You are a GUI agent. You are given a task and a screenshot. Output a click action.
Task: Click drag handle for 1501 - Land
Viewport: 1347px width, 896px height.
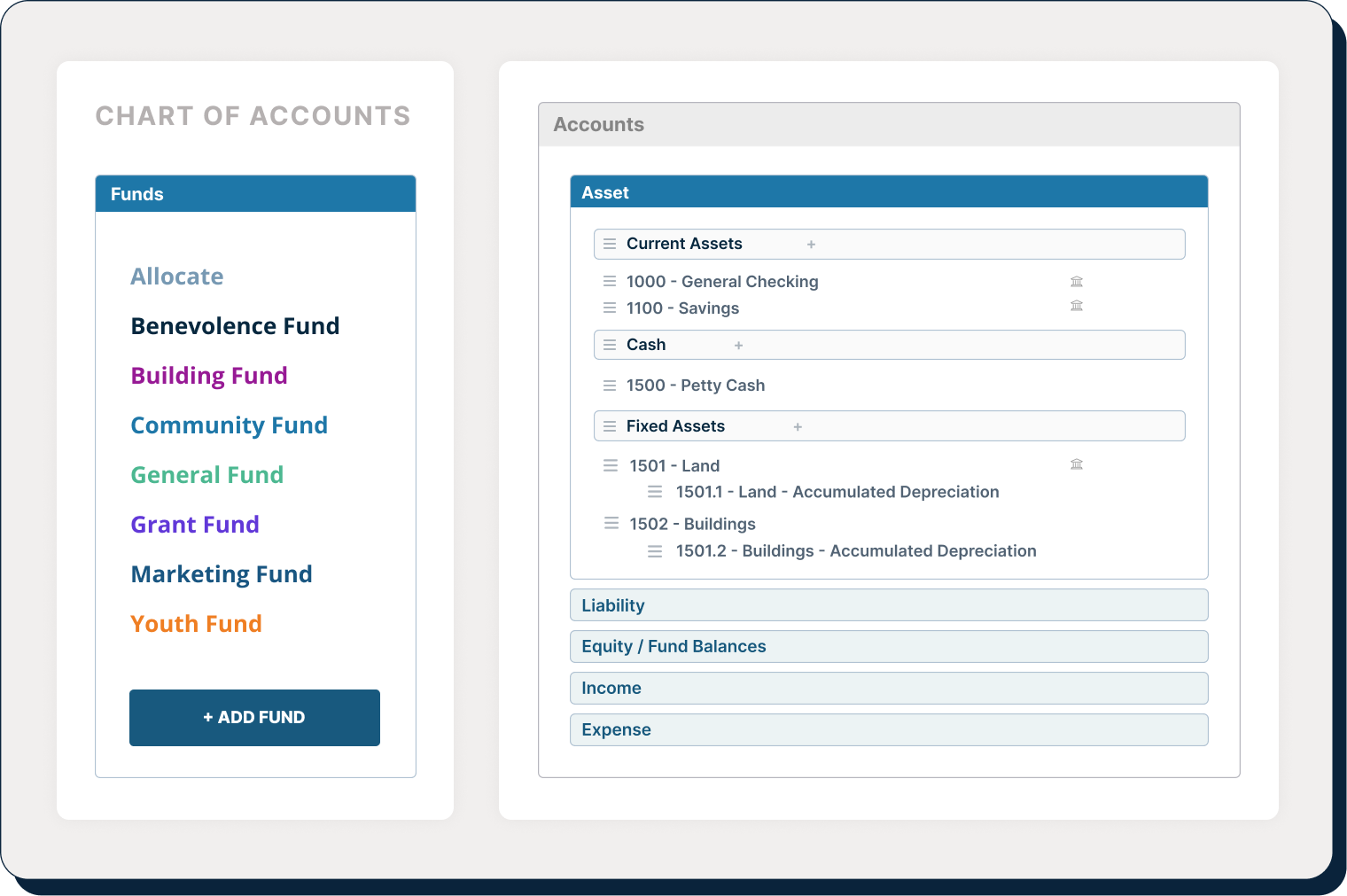[x=611, y=465]
